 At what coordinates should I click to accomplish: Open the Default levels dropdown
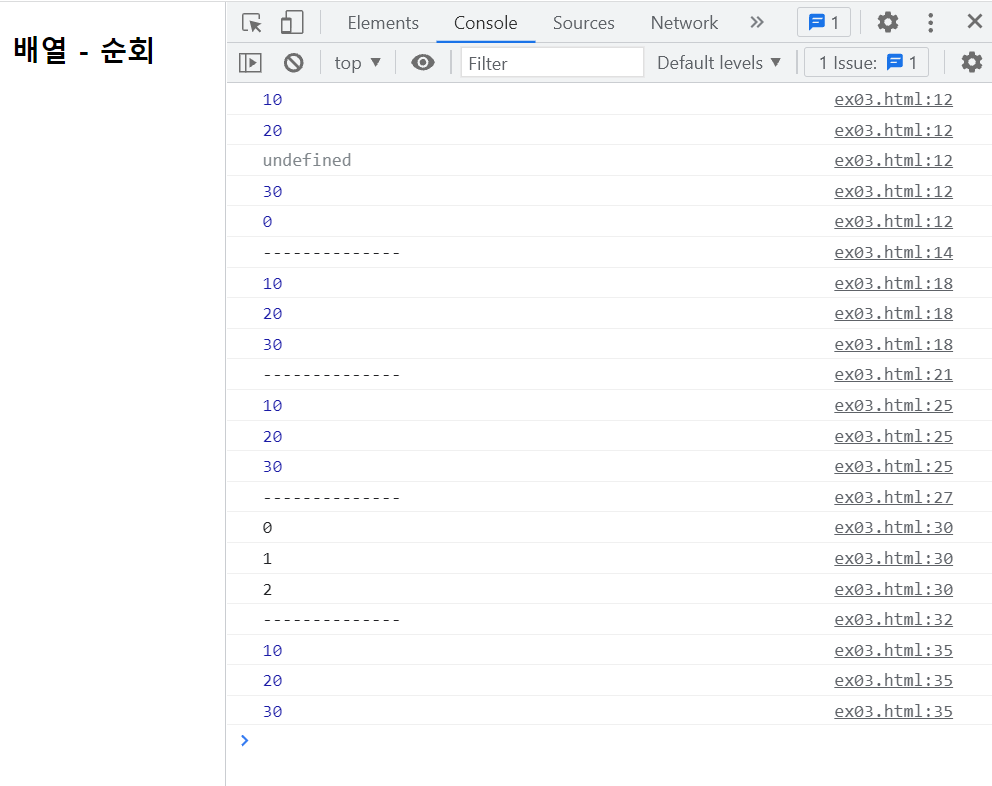pyautogui.click(x=719, y=63)
